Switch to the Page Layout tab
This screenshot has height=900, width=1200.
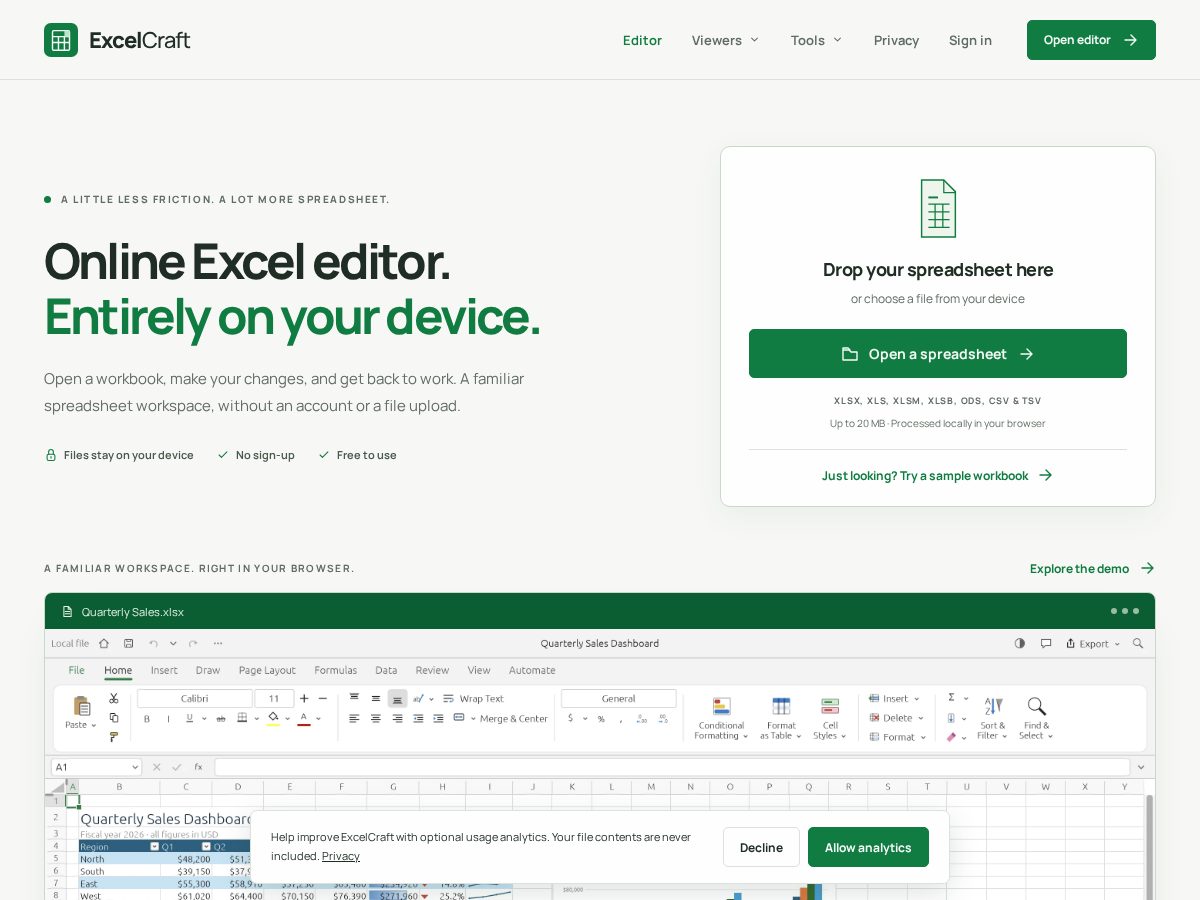click(267, 670)
